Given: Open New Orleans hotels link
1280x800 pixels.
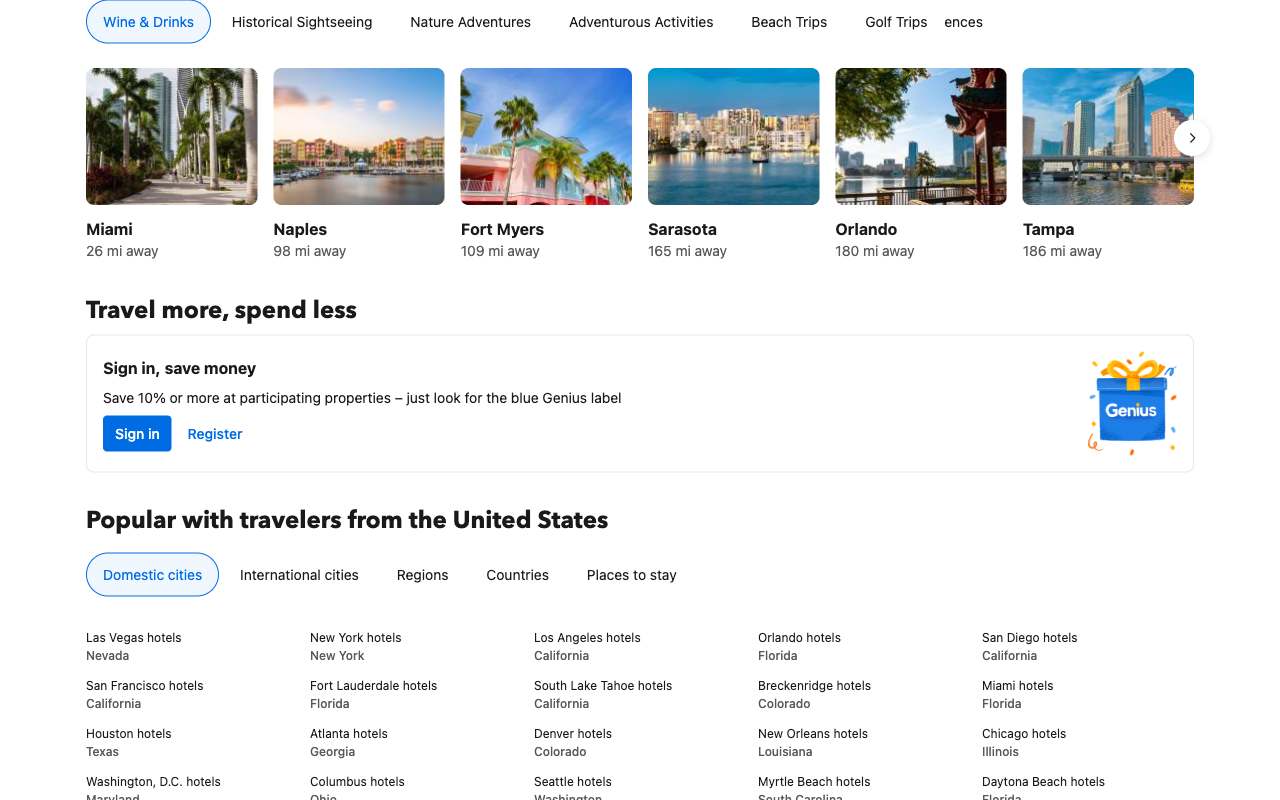Looking at the screenshot, I should point(813,734).
